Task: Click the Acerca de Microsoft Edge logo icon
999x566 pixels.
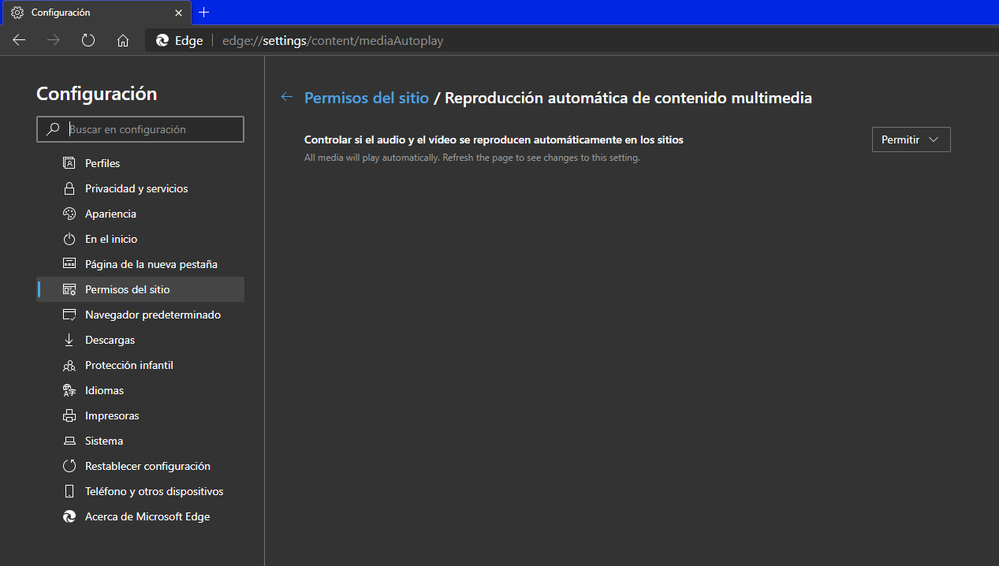Action: point(69,517)
